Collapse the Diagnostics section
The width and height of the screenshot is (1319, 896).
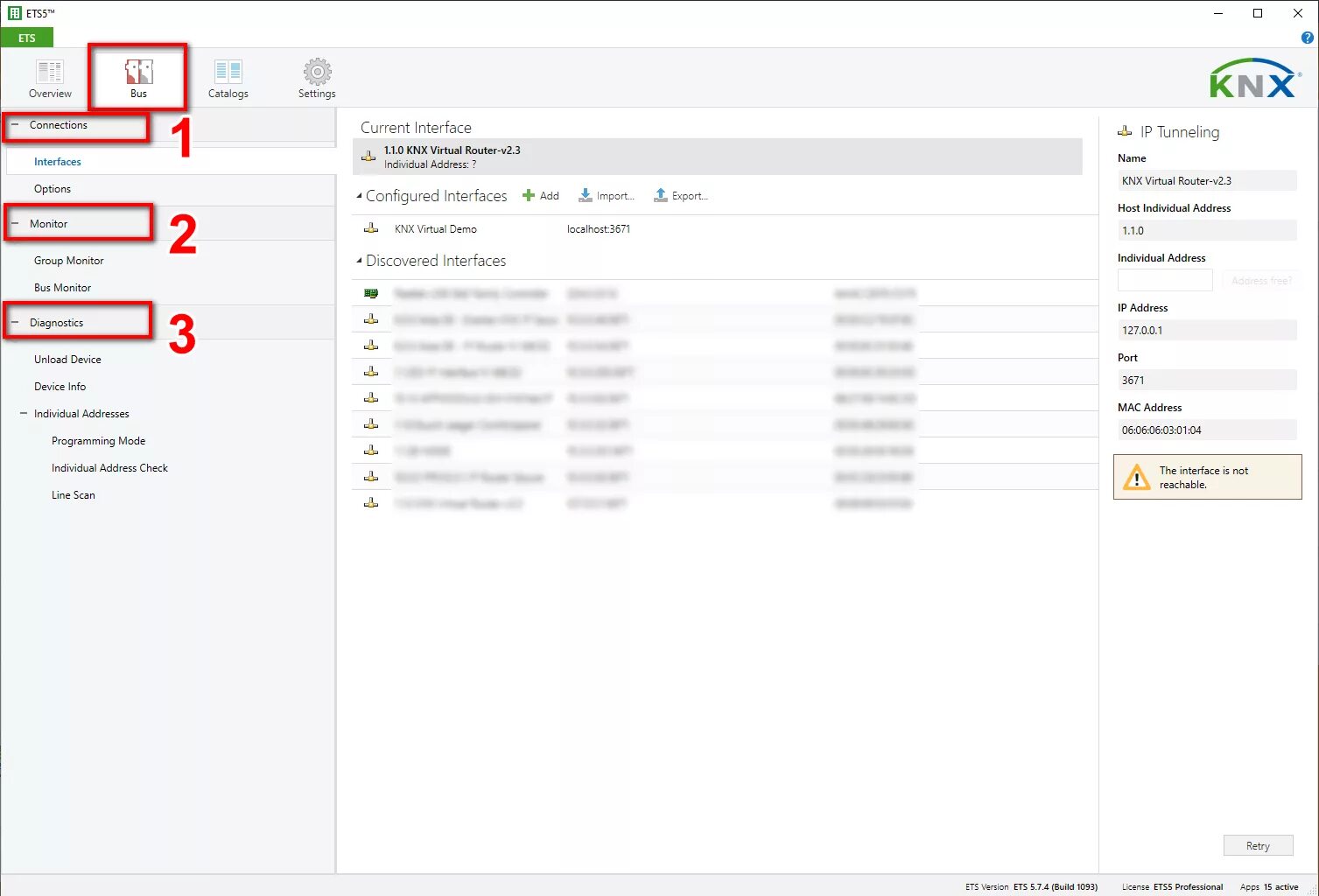(x=15, y=323)
